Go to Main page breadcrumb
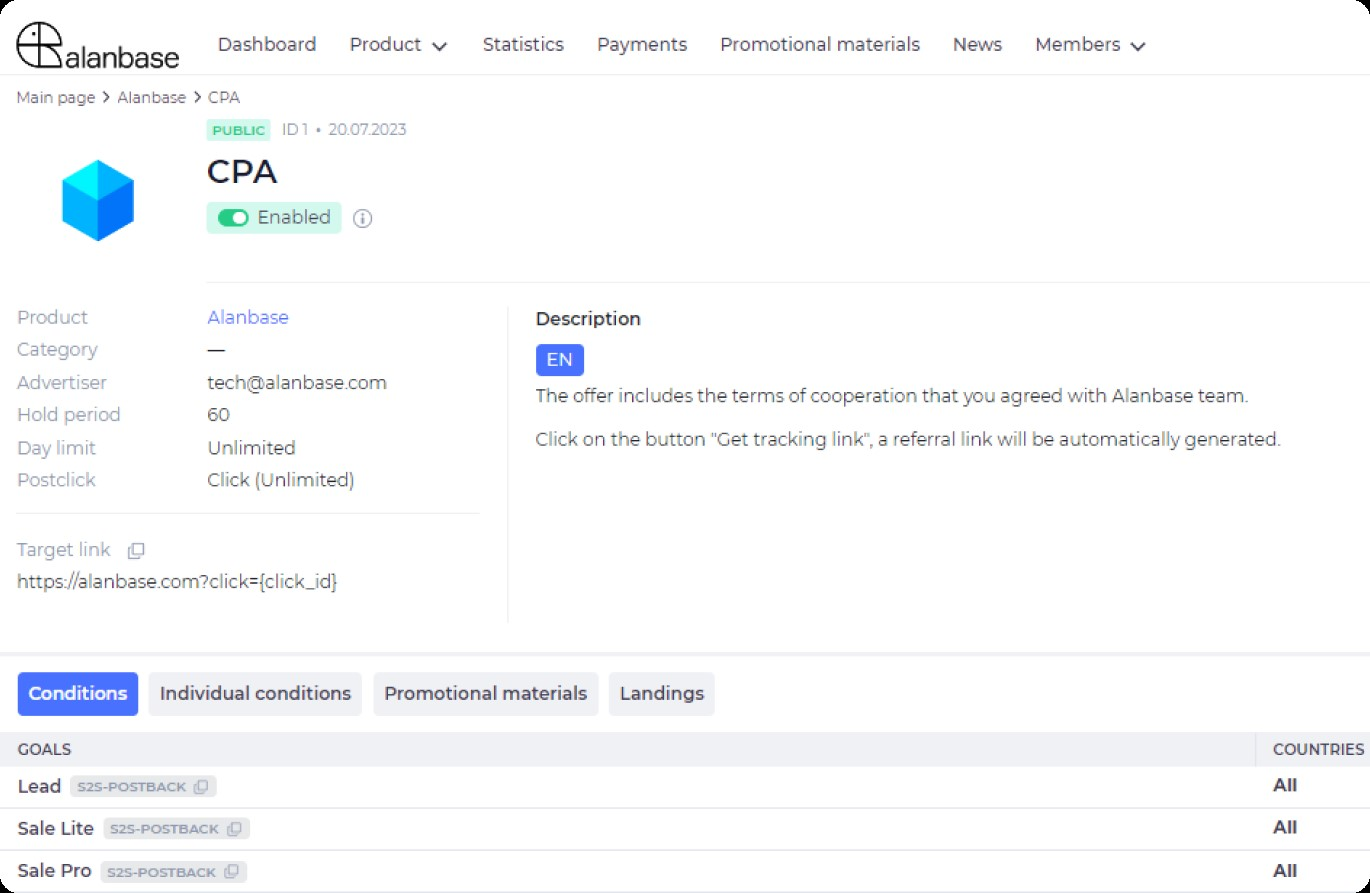The height and width of the screenshot is (893, 1370). (x=56, y=98)
